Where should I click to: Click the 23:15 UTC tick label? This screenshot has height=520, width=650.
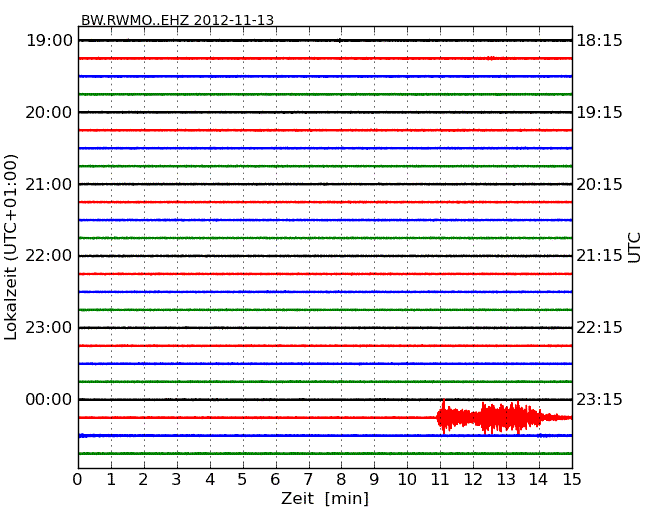coord(599,399)
